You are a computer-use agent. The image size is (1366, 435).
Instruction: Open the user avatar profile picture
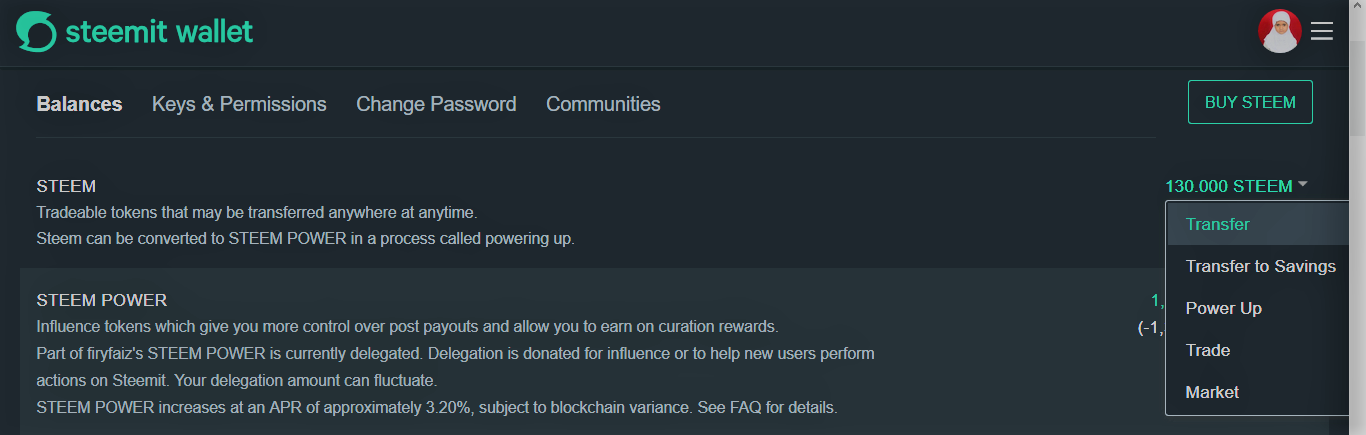click(x=1279, y=32)
